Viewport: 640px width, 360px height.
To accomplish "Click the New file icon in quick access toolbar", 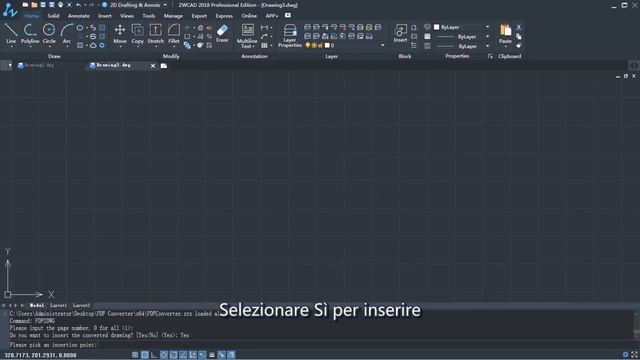I will [x=25, y=5].
